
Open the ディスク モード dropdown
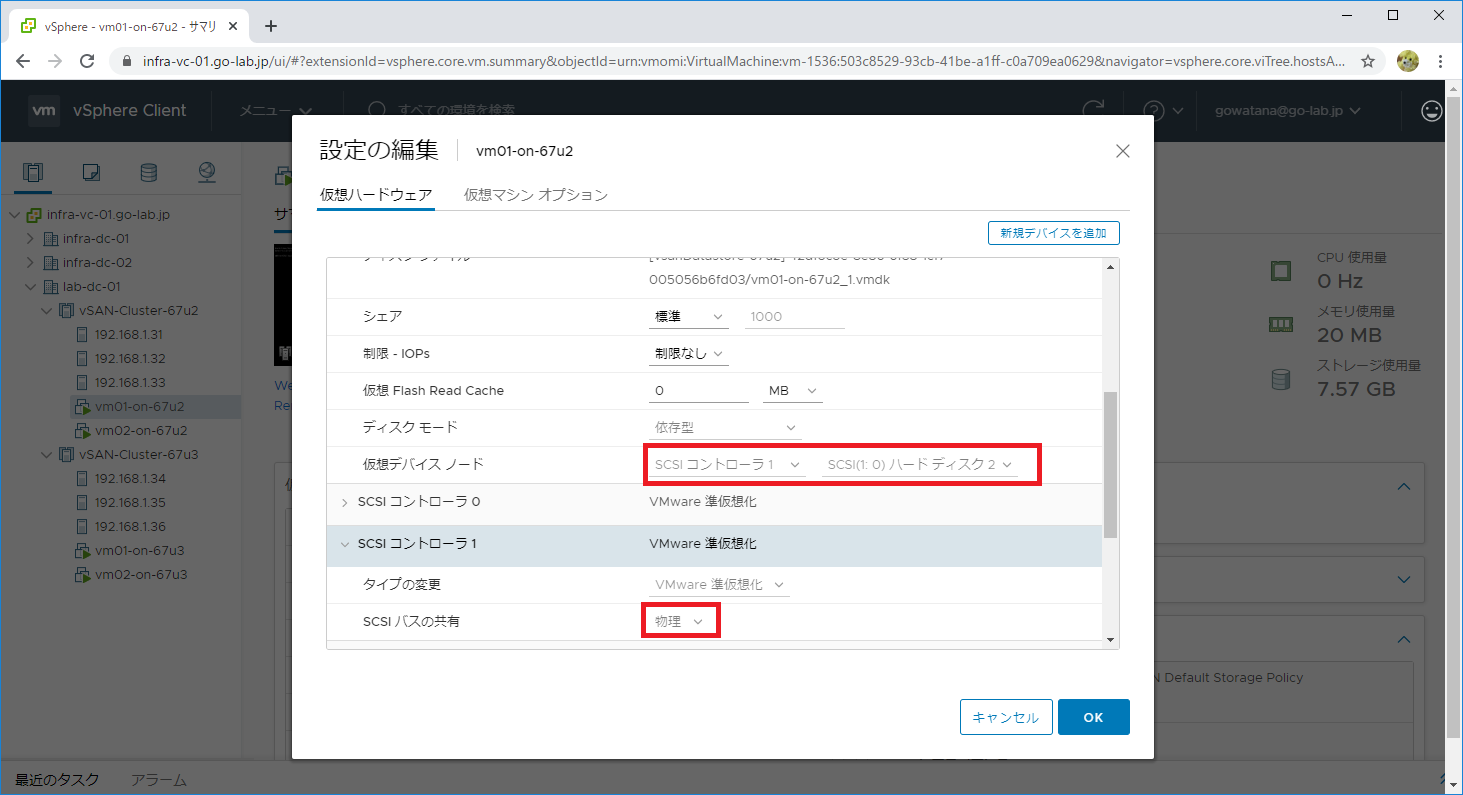726,427
